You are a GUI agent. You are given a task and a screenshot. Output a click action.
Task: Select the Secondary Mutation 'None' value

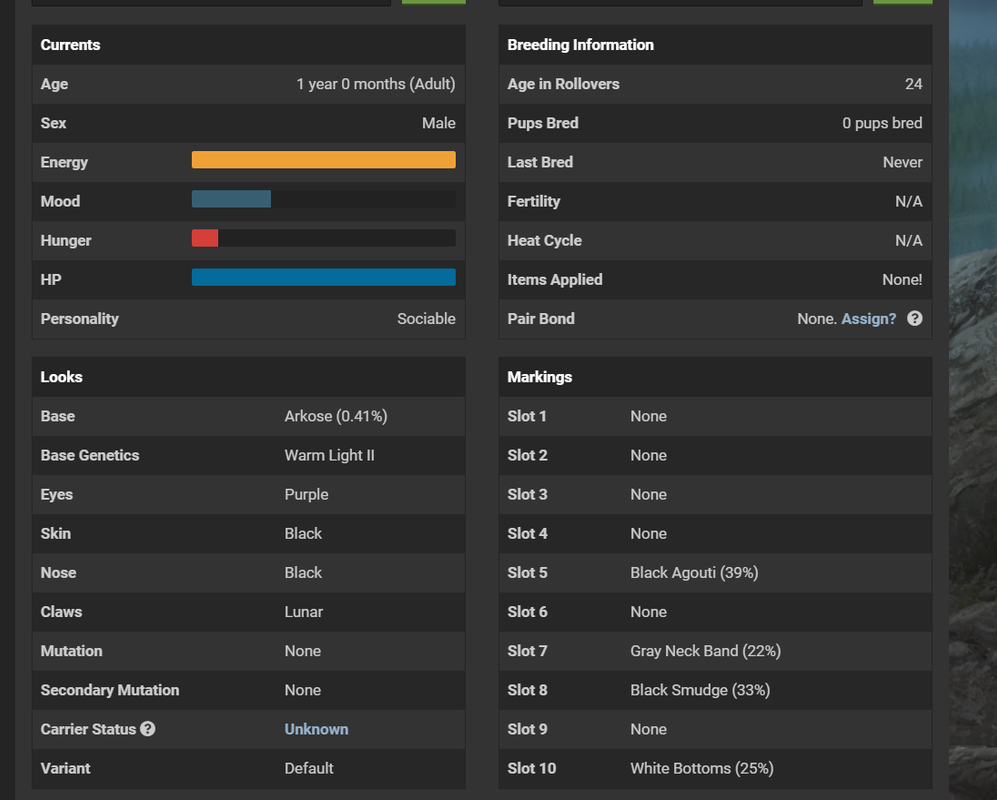303,690
